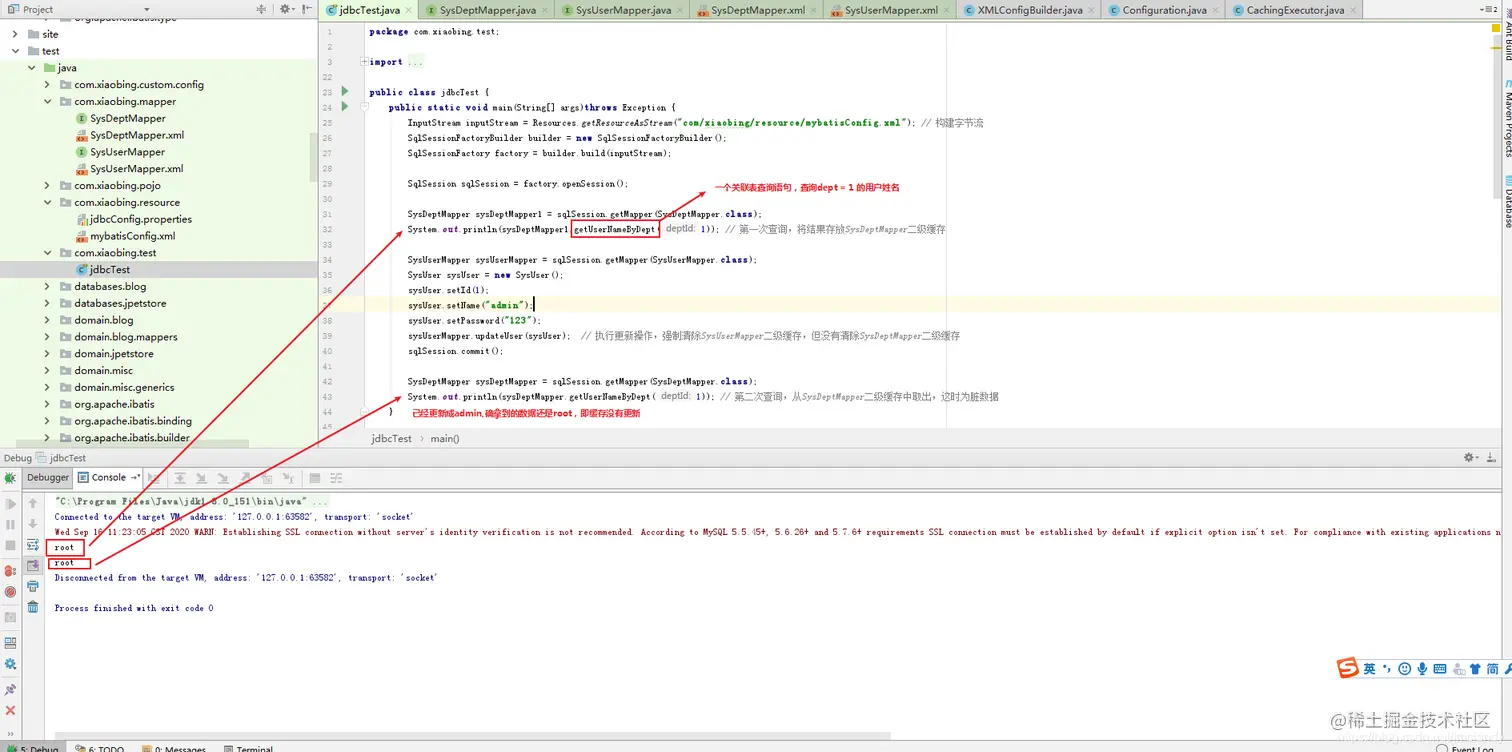This screenshot has width=1512, height=752.
Task: Click Scroll from Source icon in Project panel
Action: point(261,9)
